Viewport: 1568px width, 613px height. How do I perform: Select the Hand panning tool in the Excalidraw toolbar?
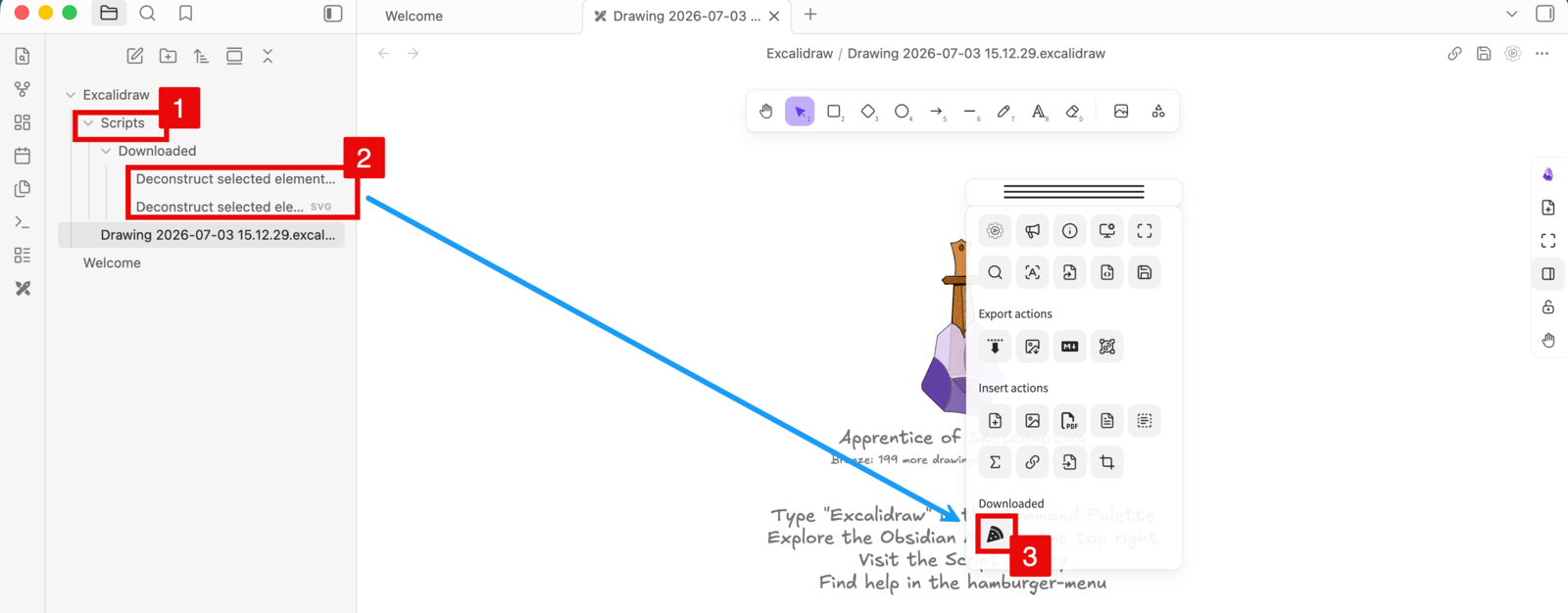766,112
